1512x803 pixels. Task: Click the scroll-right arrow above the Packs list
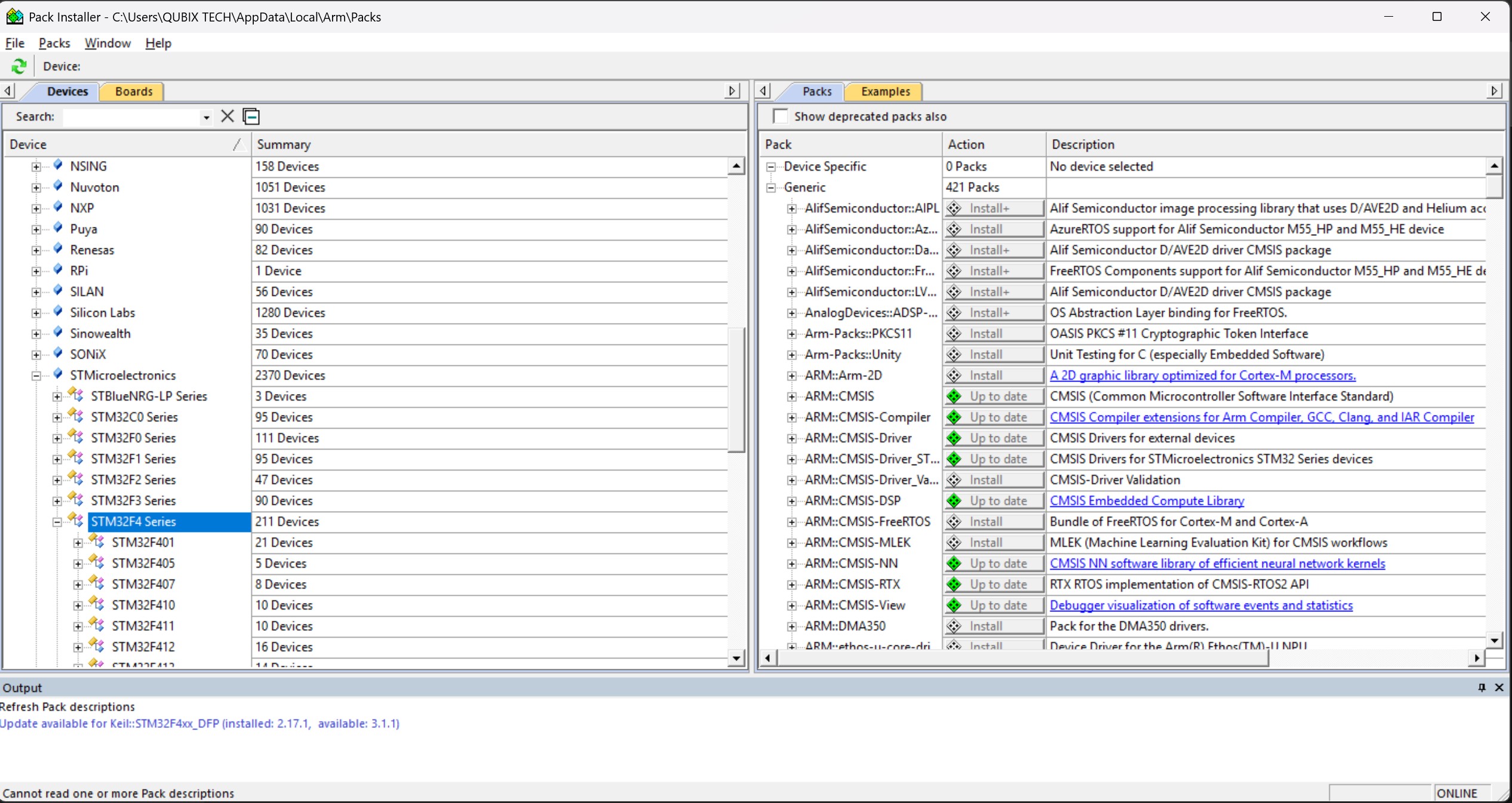pyautogui.click(x=1495, y=91)
